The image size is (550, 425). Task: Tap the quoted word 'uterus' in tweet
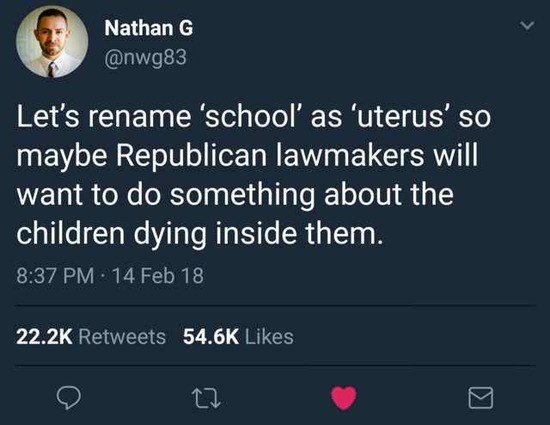(400, 117)
